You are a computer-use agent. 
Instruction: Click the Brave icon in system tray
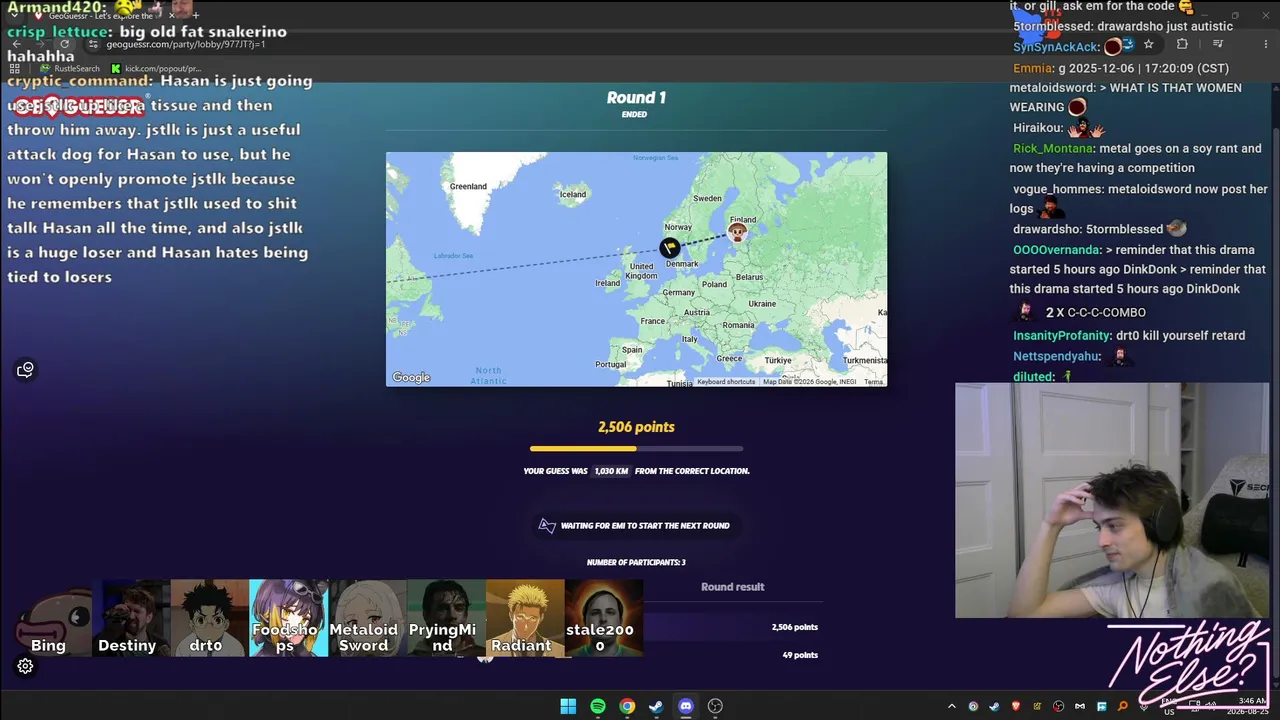pyautogui.click(x=1016, y=706)
